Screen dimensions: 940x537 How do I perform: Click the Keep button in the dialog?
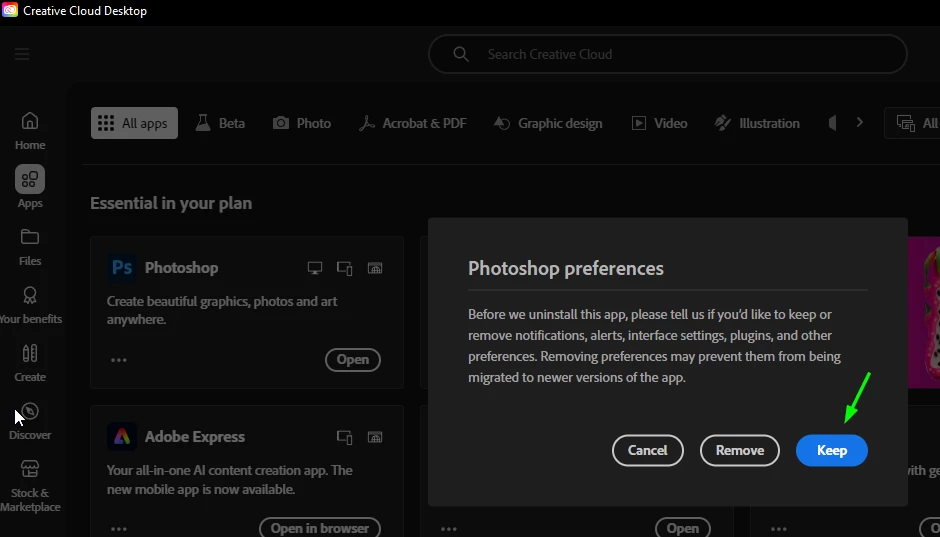pos(831,450)
